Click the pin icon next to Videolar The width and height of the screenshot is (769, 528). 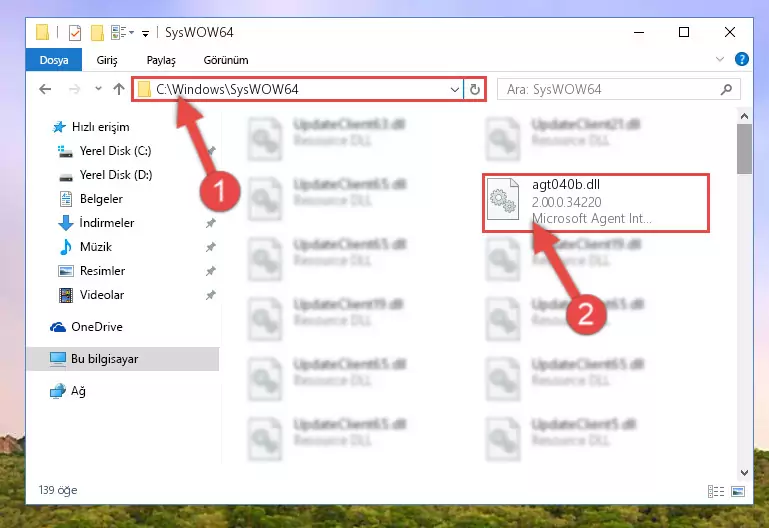(210, 295)
